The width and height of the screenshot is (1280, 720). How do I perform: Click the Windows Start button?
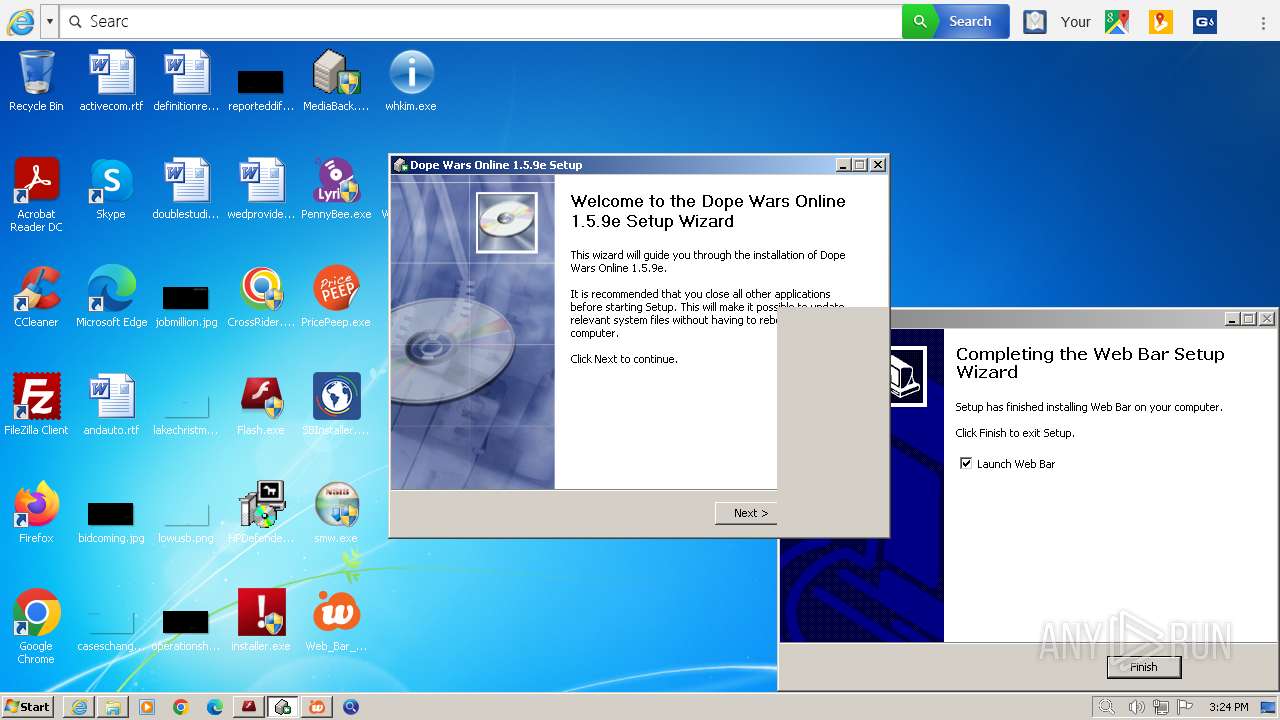tap(28, 706)
